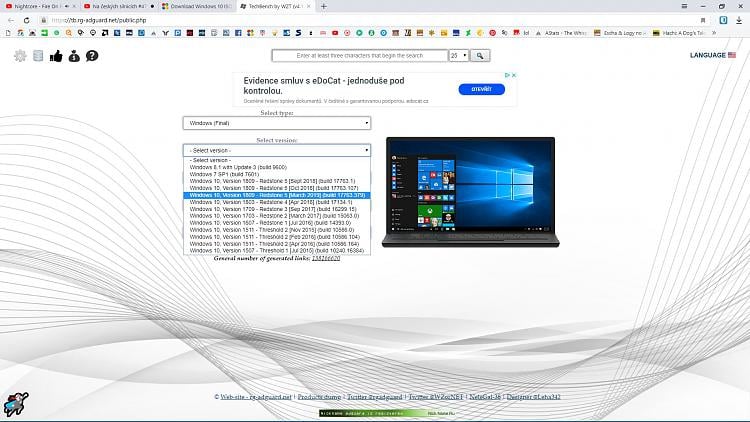Open the AStats bookmark
Image resolution: width=750 pixels, height=422 pixels.
(561, 33)
